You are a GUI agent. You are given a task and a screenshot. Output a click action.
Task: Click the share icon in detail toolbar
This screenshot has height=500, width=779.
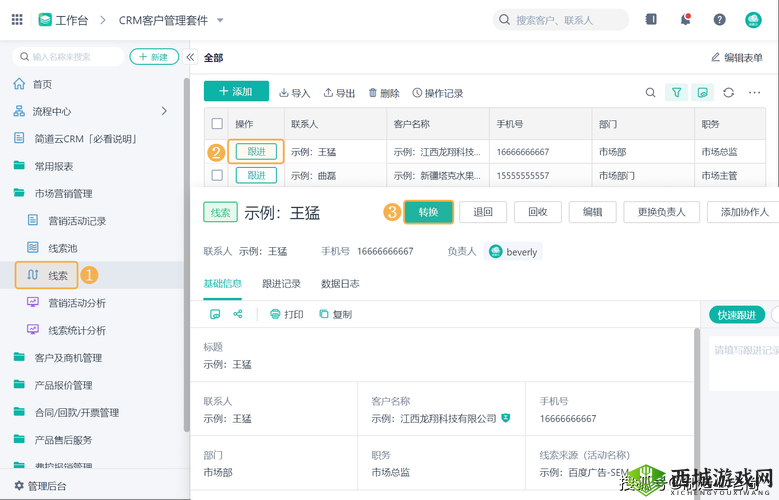238,314
